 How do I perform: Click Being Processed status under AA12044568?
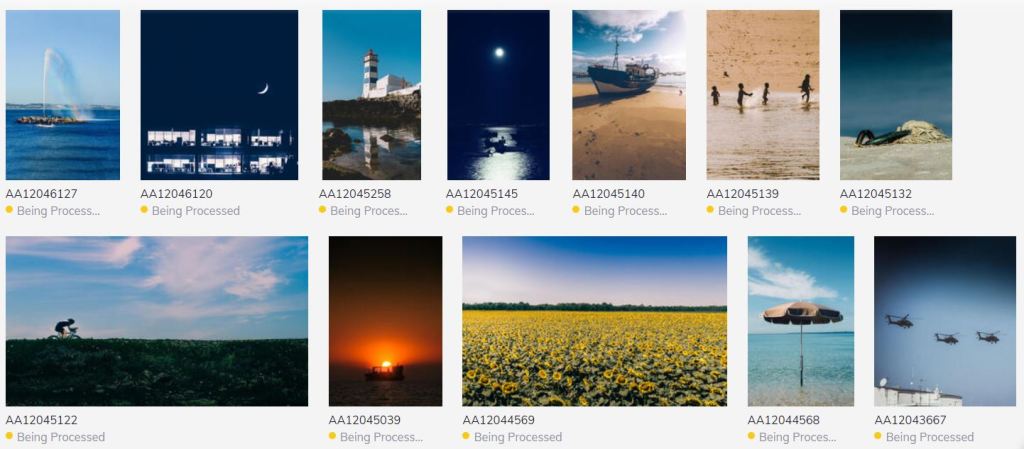(x=797, y=437)
